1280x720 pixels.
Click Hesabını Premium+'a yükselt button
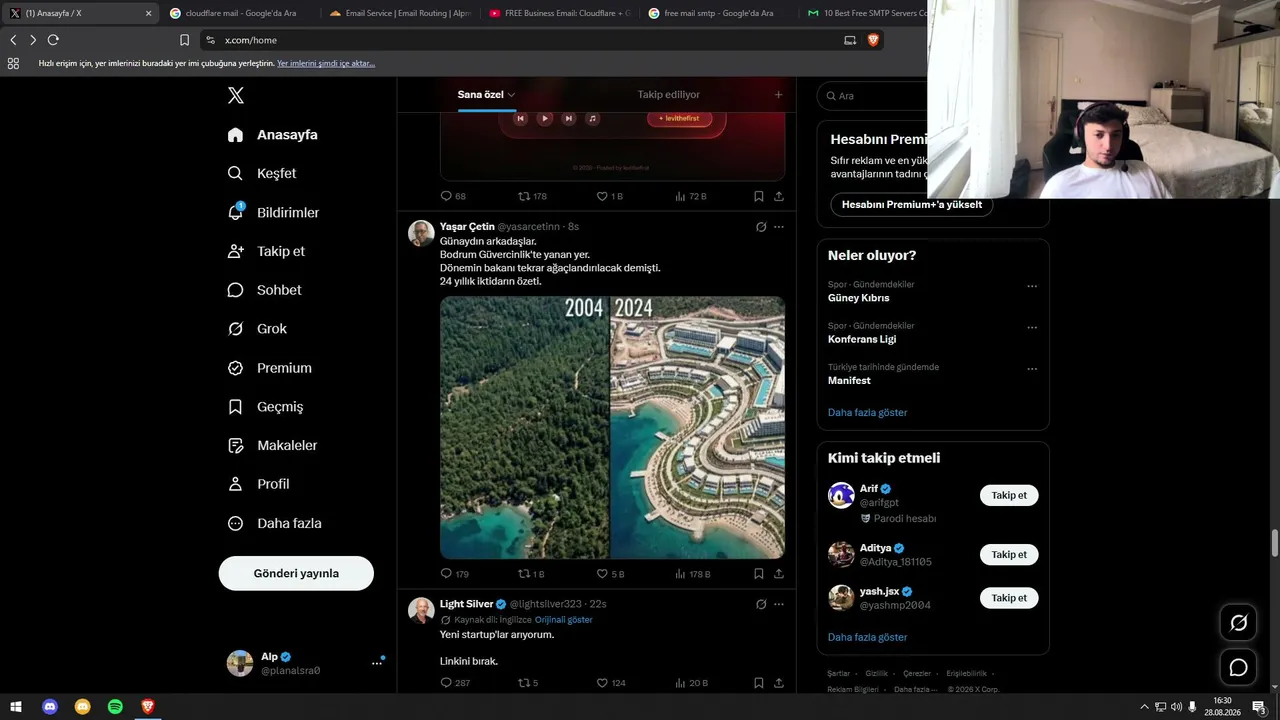point(912,205)
